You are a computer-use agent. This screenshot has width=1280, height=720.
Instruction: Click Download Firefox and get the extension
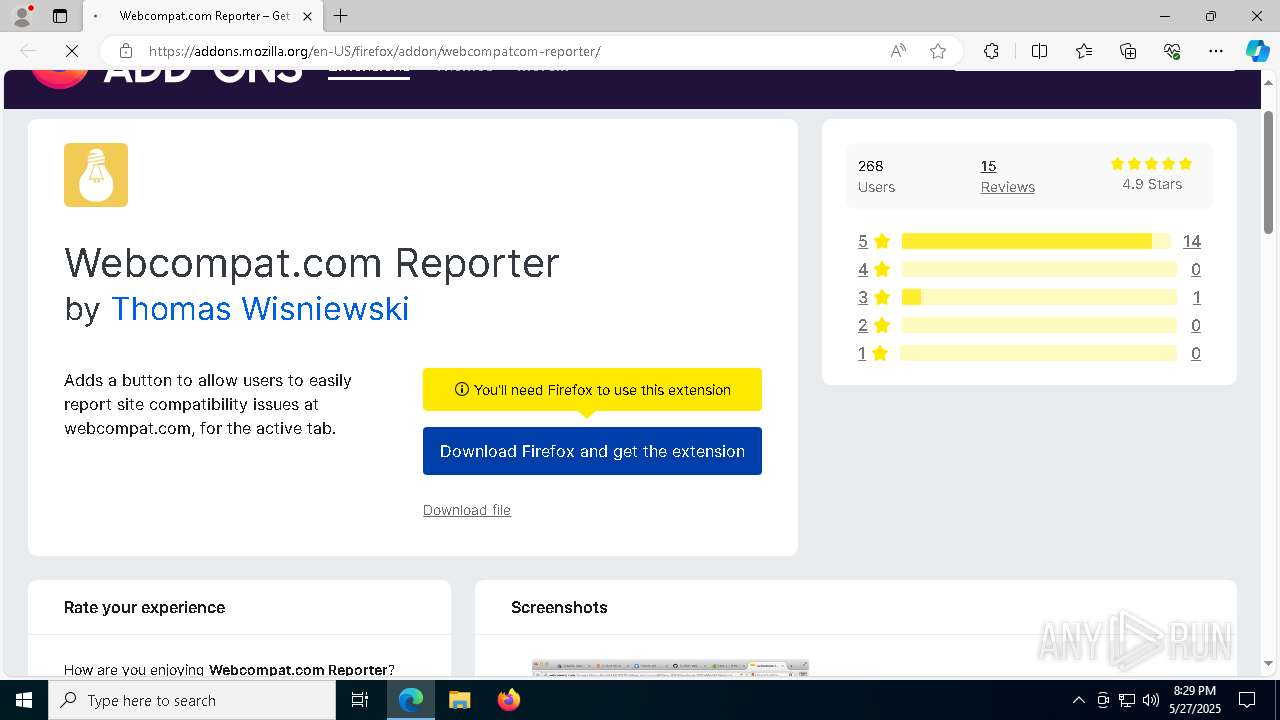click(592, 451)
